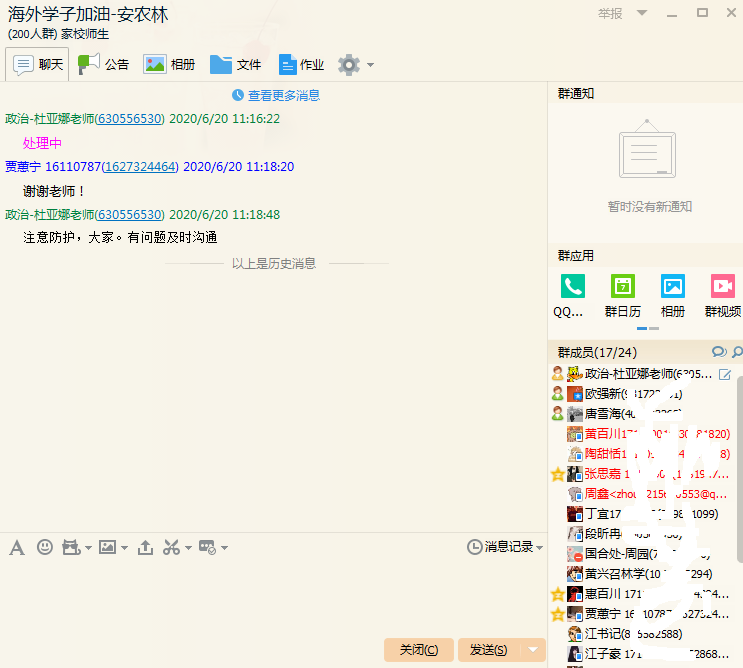Expand the 消息记录 history dropdown
743x668 pixels.
coord(505,547)
